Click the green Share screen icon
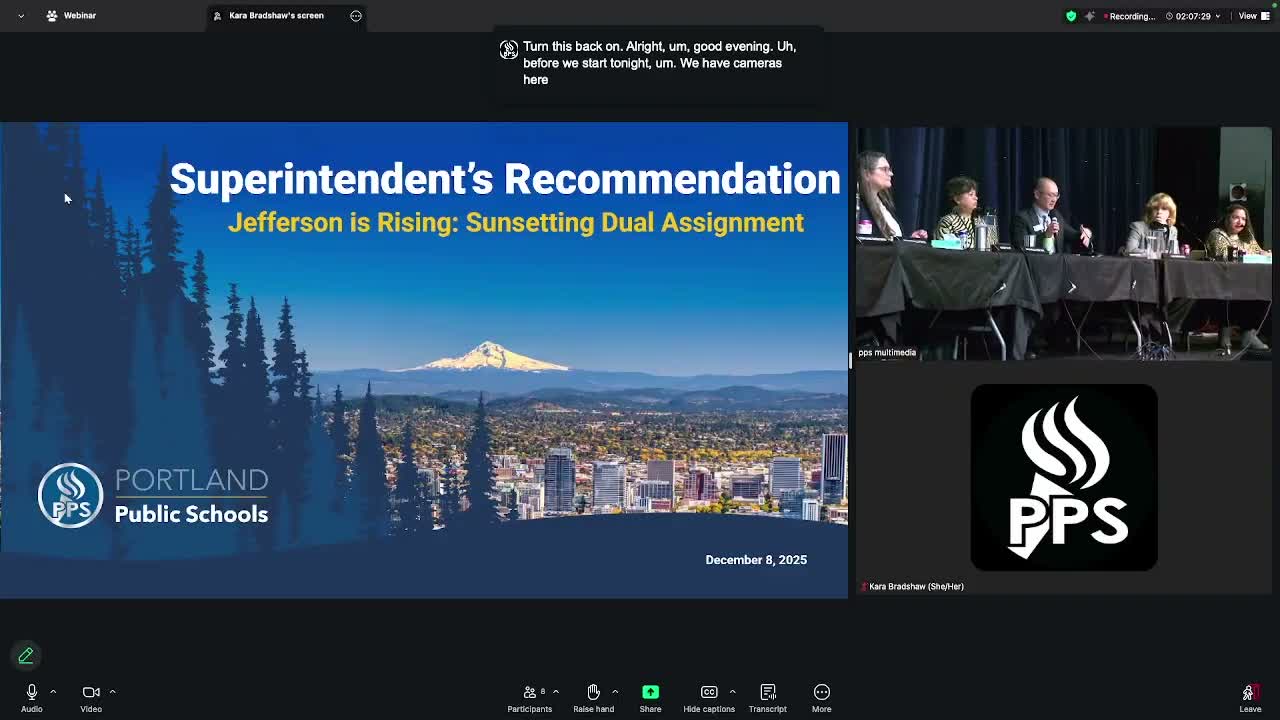The image size is (1280, 720). (650, 692)
